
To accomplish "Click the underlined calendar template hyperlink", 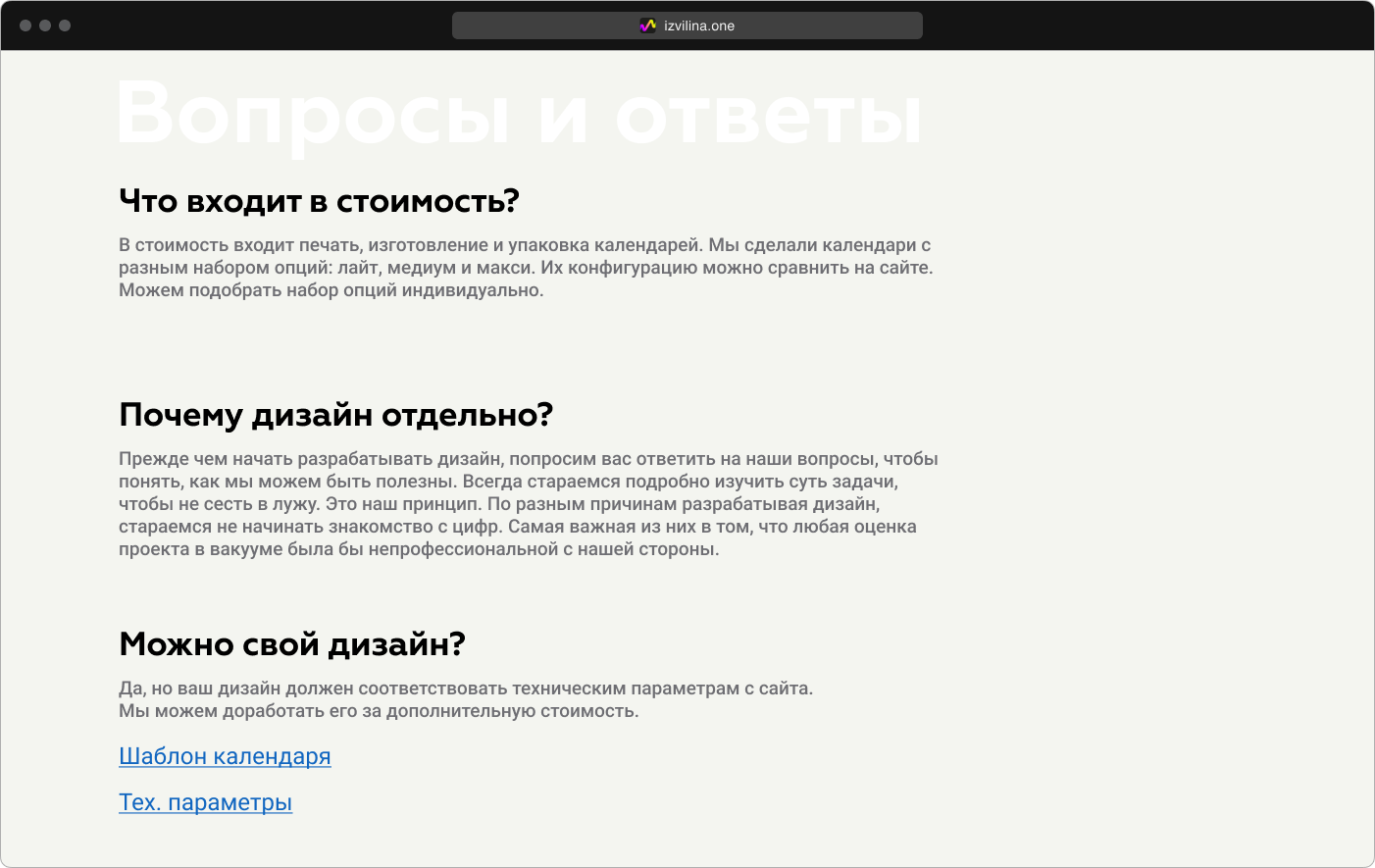I will click(x=224, y=756).
